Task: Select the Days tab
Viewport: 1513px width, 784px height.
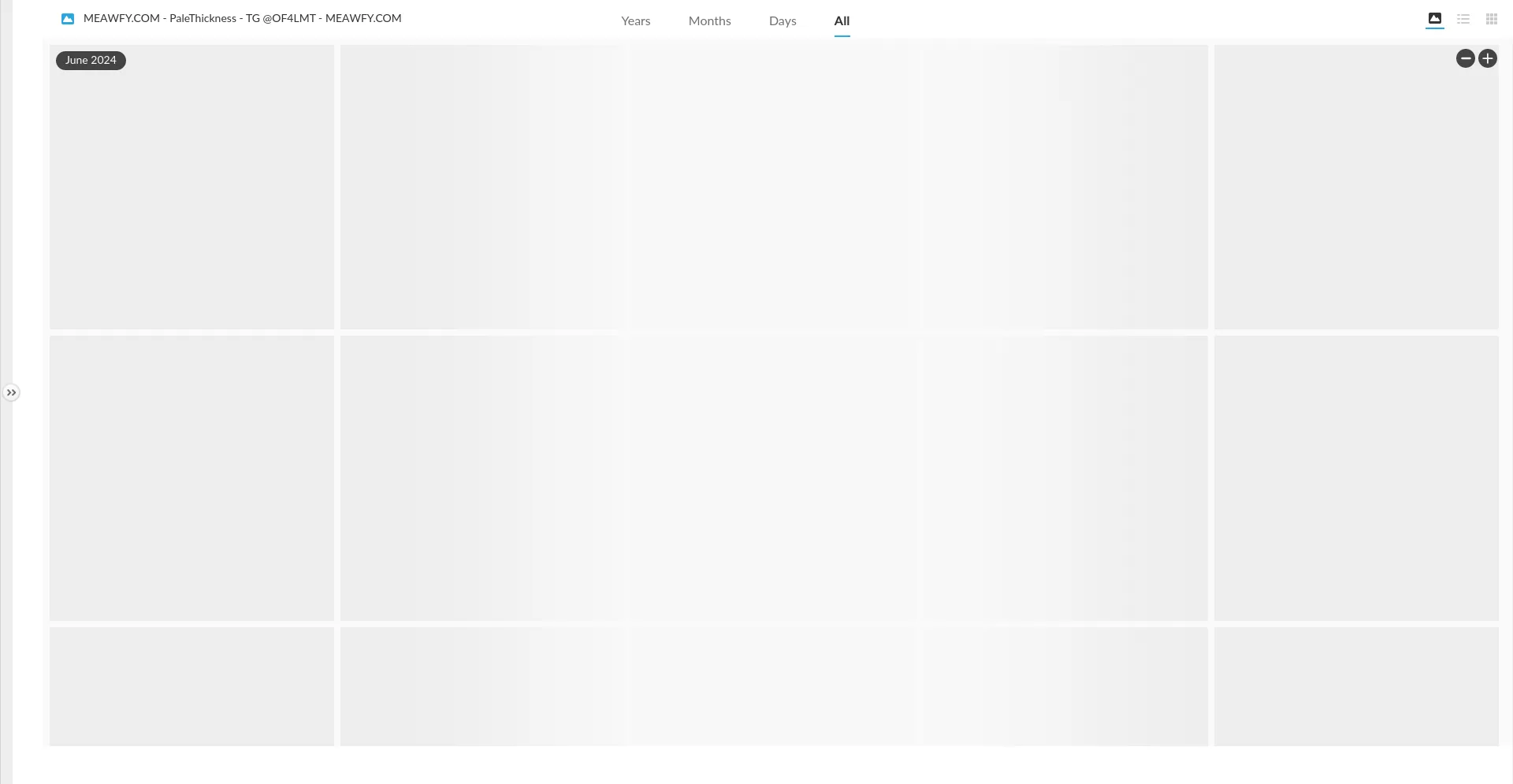Action: pos(783,21)
